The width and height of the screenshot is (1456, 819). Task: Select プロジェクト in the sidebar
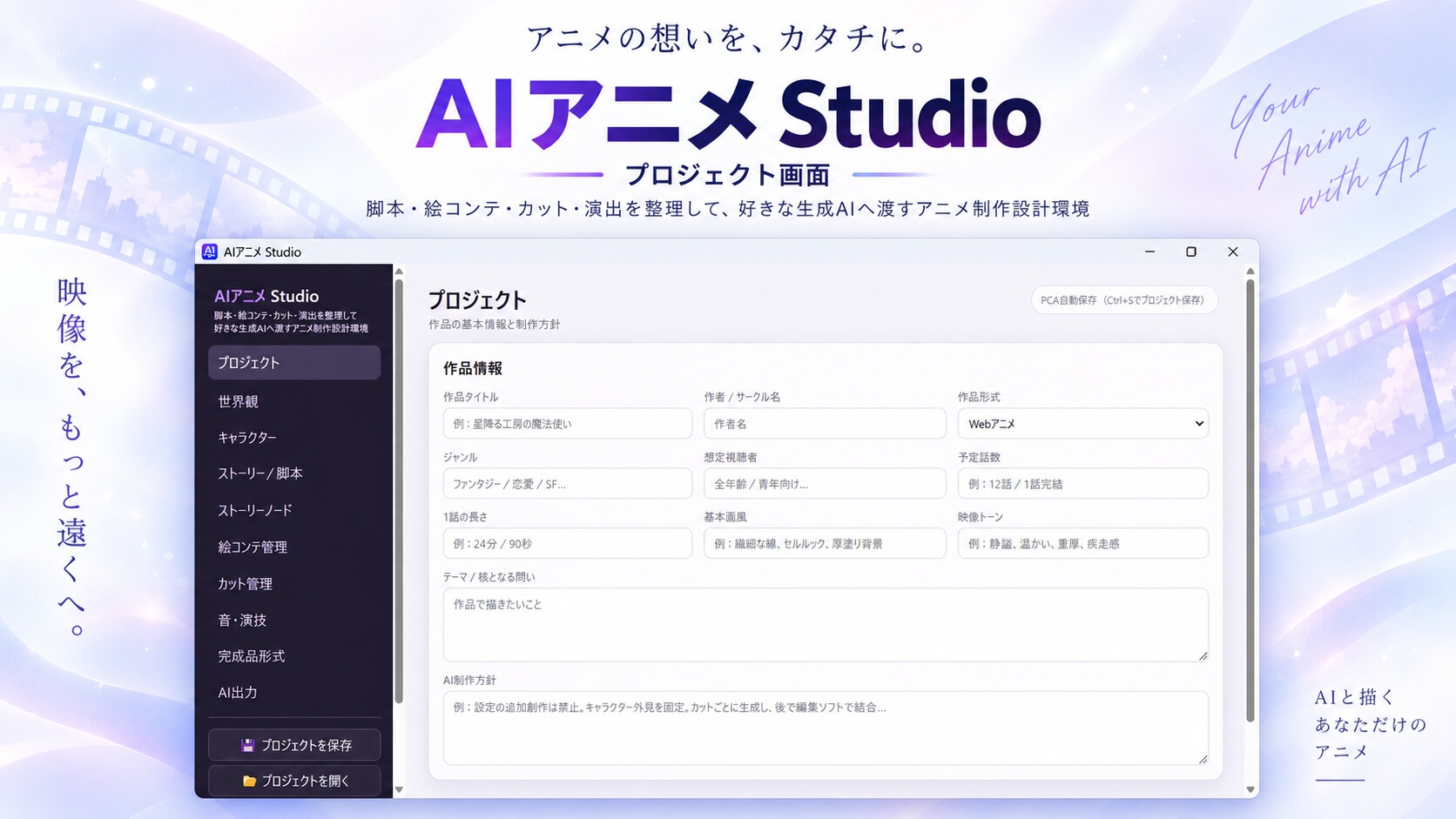click(x=294, y=362)
